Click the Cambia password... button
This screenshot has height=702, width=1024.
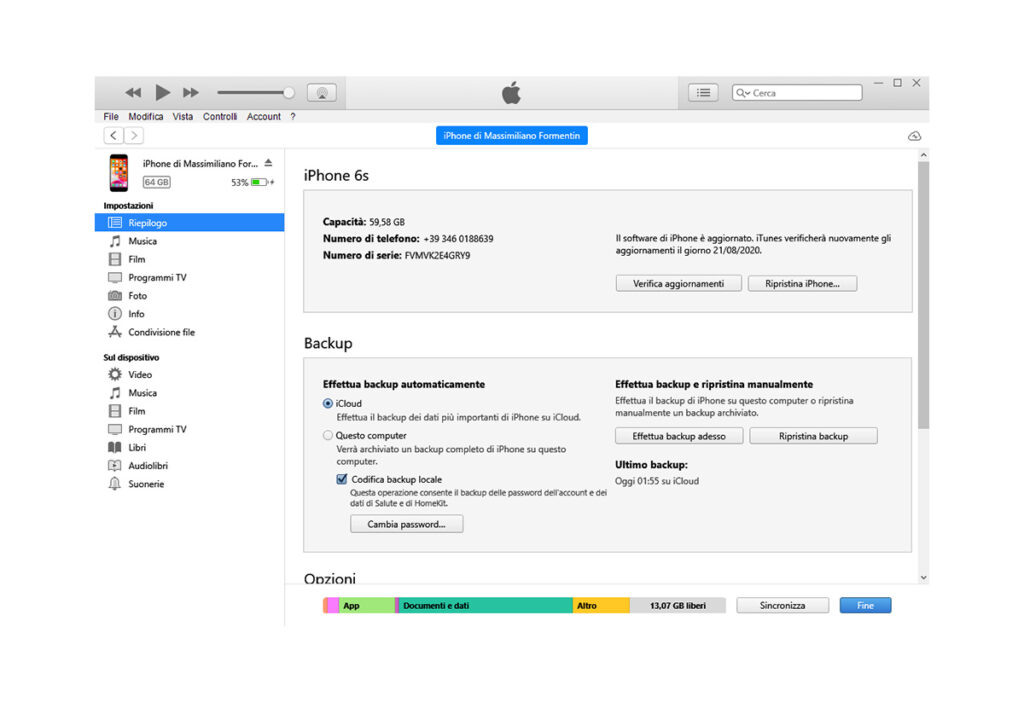406,524
